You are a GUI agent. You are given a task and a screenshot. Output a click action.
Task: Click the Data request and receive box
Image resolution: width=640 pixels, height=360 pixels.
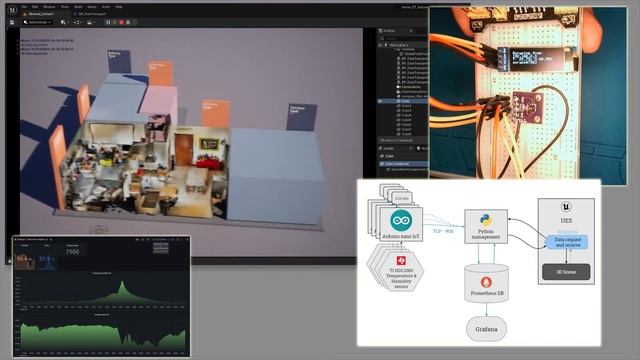(567, 242)
